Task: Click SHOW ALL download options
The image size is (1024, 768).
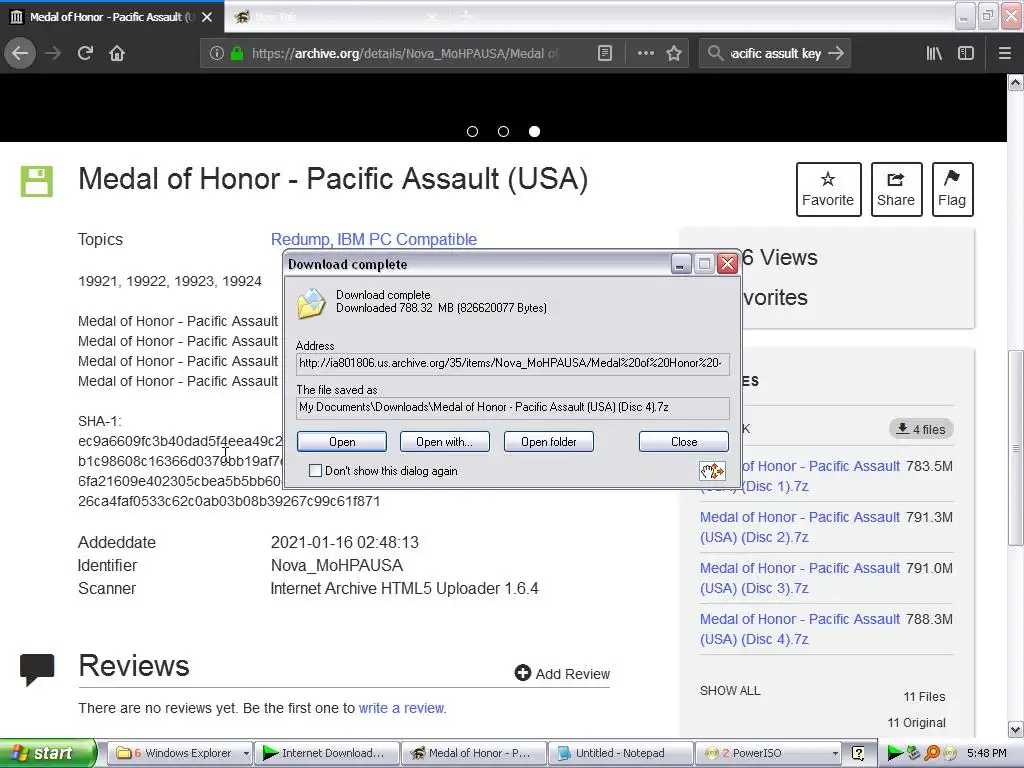Action: (730, 690)
